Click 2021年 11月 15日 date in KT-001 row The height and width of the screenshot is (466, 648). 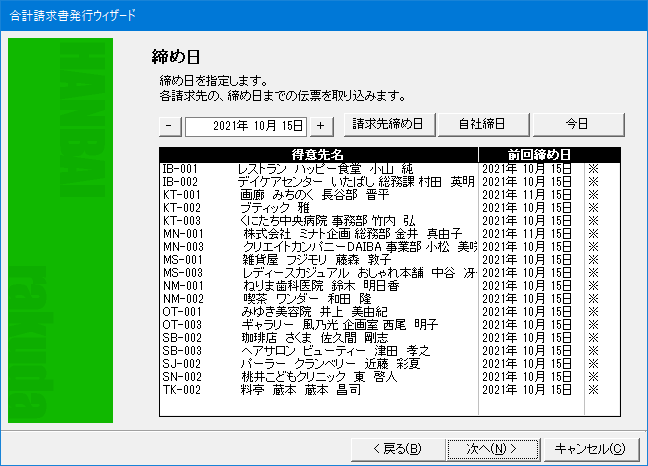pos(527,195)
